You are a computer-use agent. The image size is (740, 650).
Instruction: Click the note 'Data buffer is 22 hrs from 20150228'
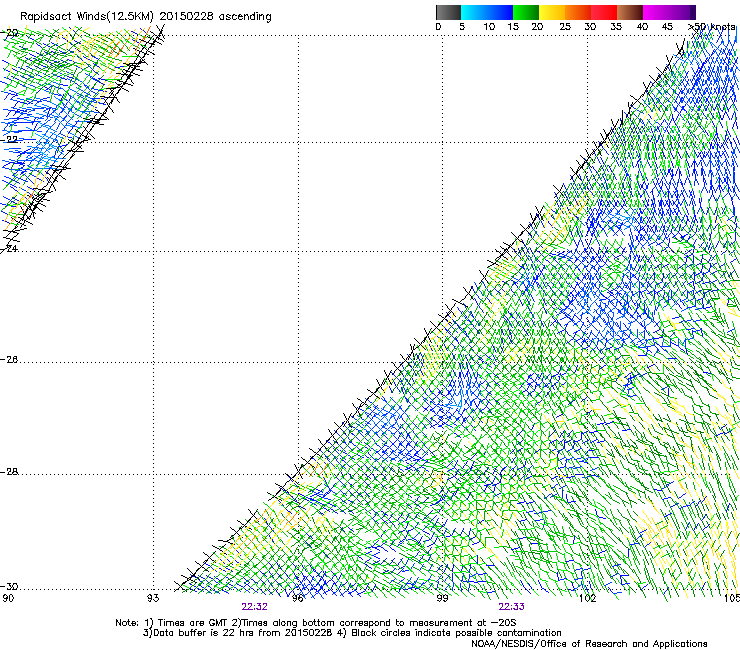coord(243,633)
